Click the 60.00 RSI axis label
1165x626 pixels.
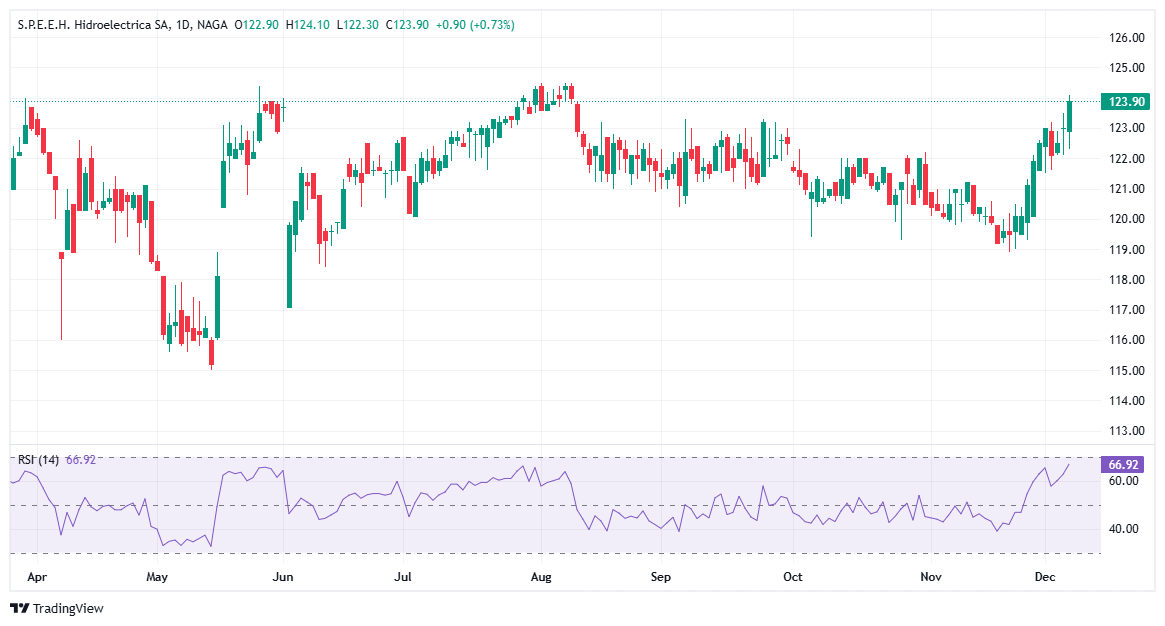click(1123, 481)
